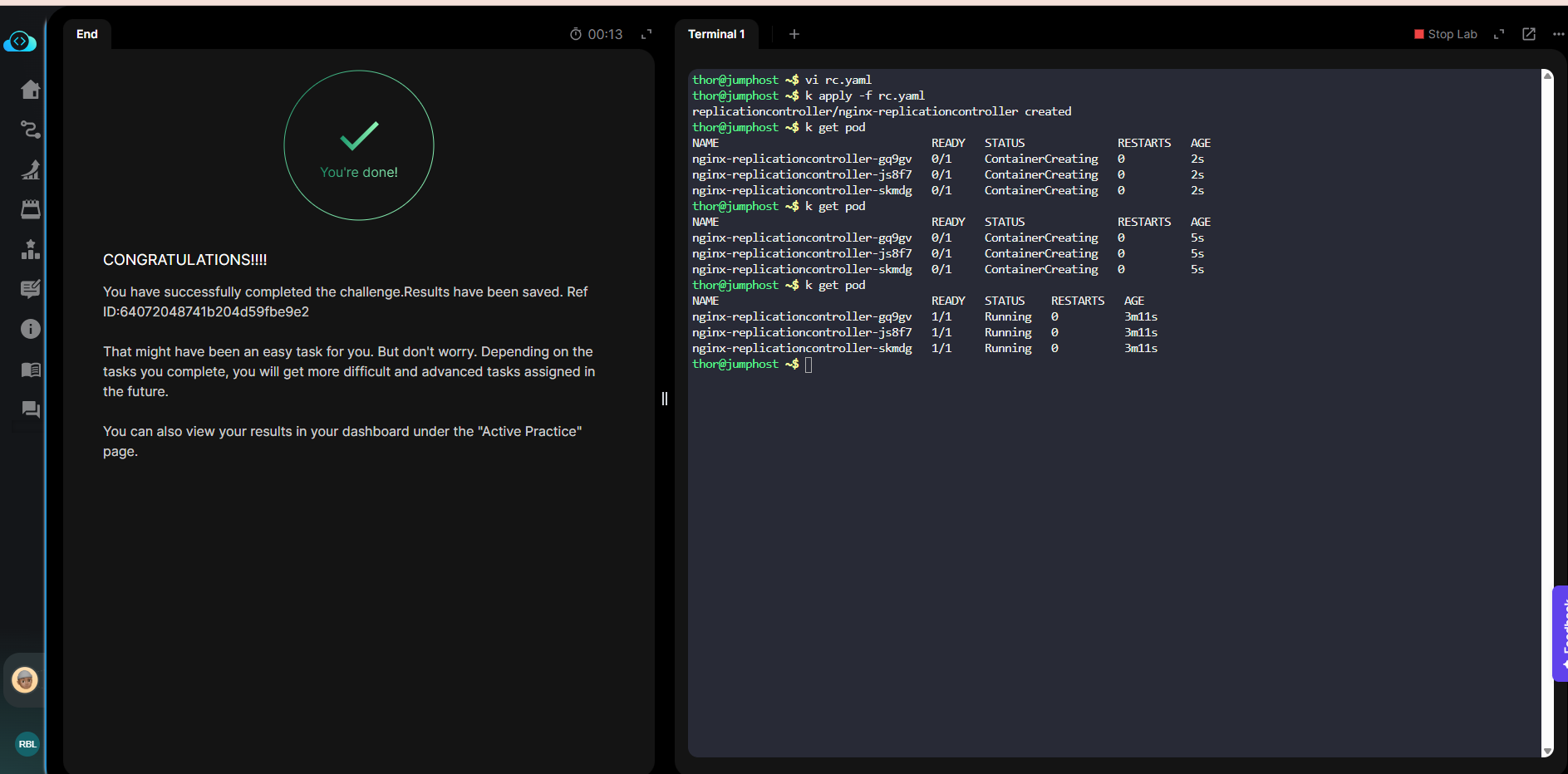The width and height of the screenshot is (1568, 774).
Task: Click the 3m11s age of pod gq9gv
Action: (x=1141, y=316)
